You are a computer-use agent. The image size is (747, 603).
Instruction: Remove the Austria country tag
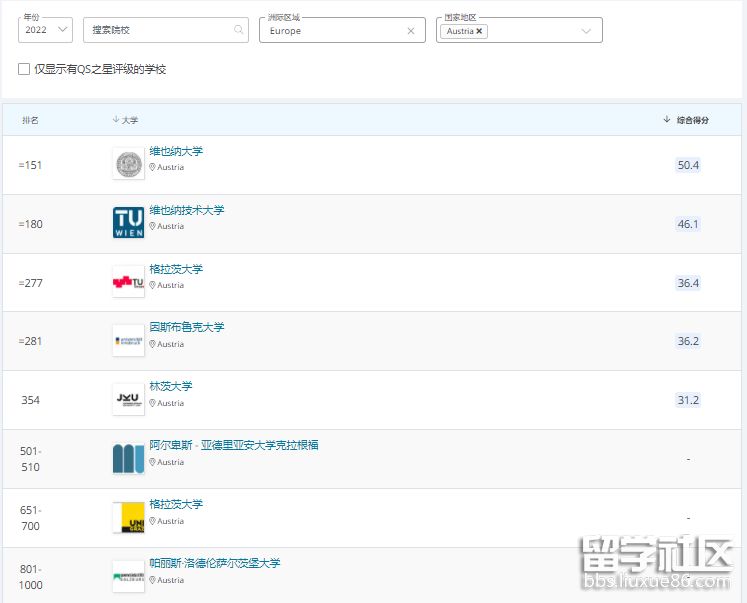(x=480, y=31)
